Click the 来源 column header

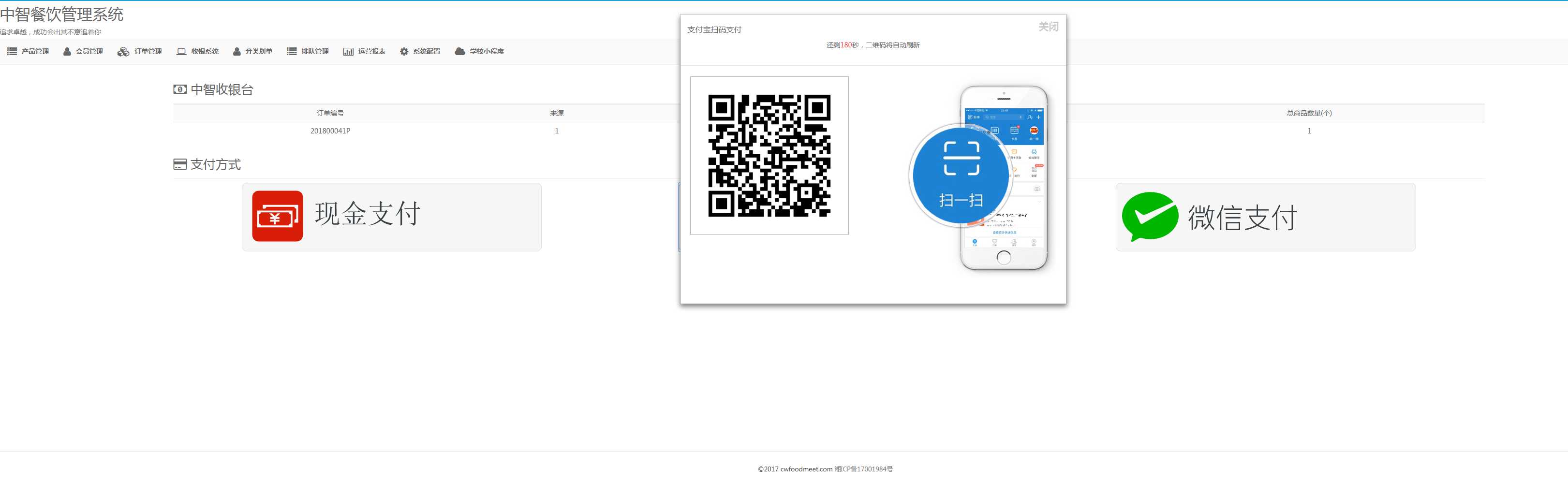(556, 113)
